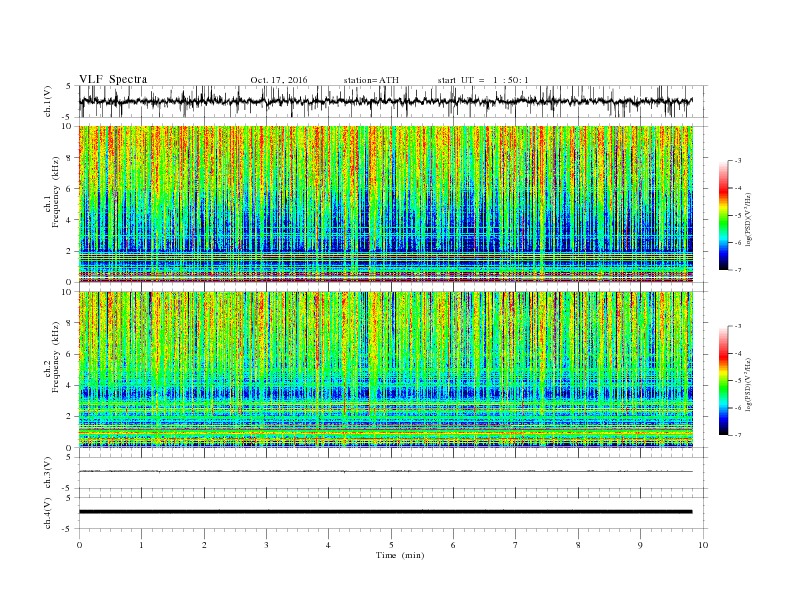792x612 pixels.
Task: Click the 'ch.3(V)' axis label
Action: [48, 473]
